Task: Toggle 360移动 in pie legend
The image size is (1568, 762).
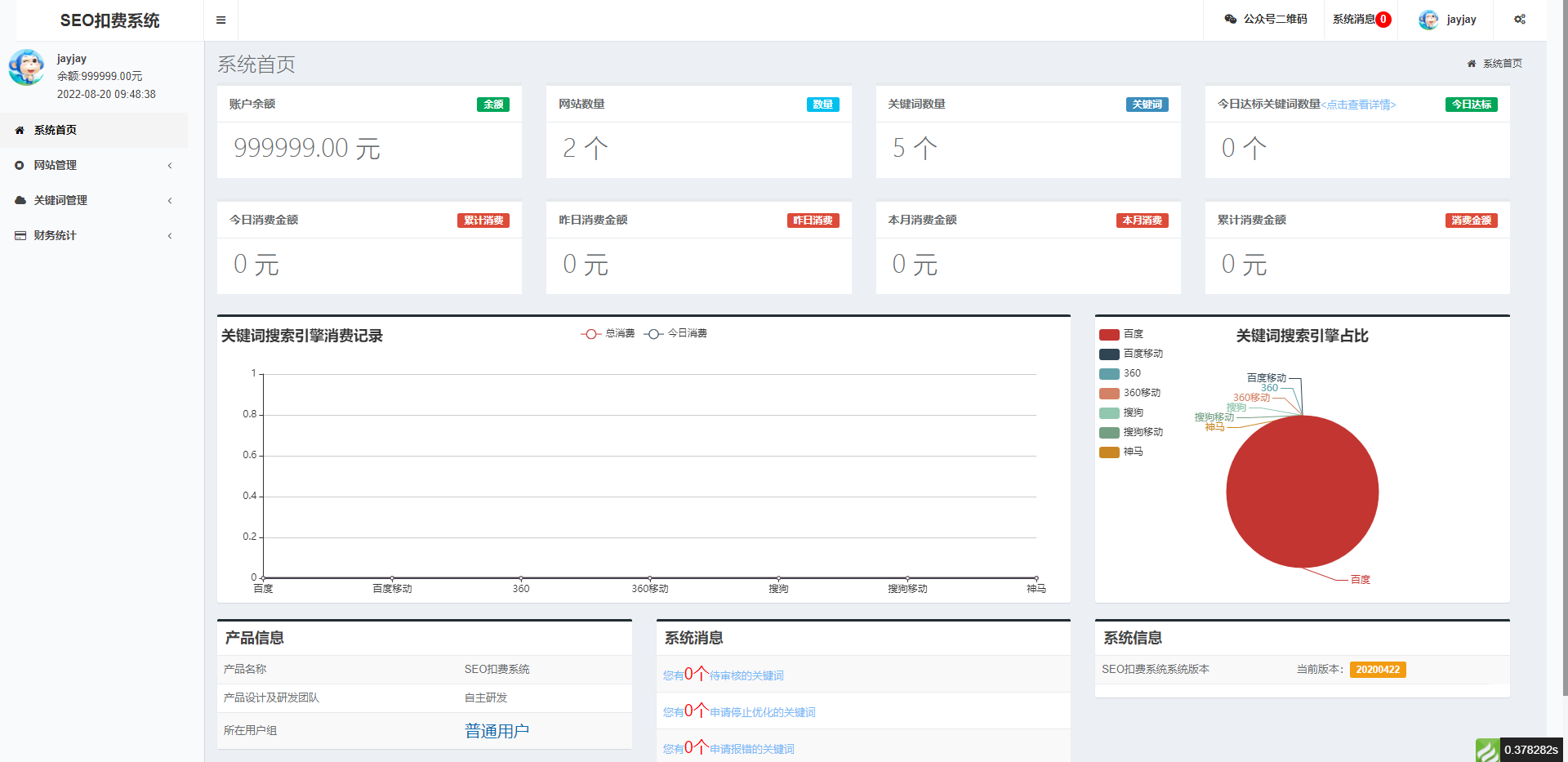Action: (x=1130, y=393)
